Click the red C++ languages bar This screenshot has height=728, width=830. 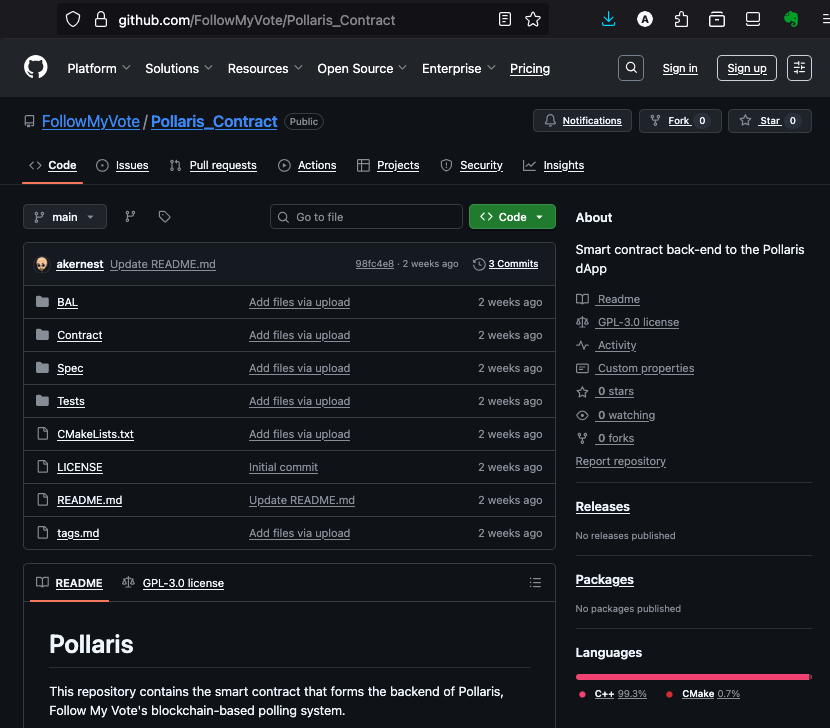pyautogui.click(x=692, y=677)
